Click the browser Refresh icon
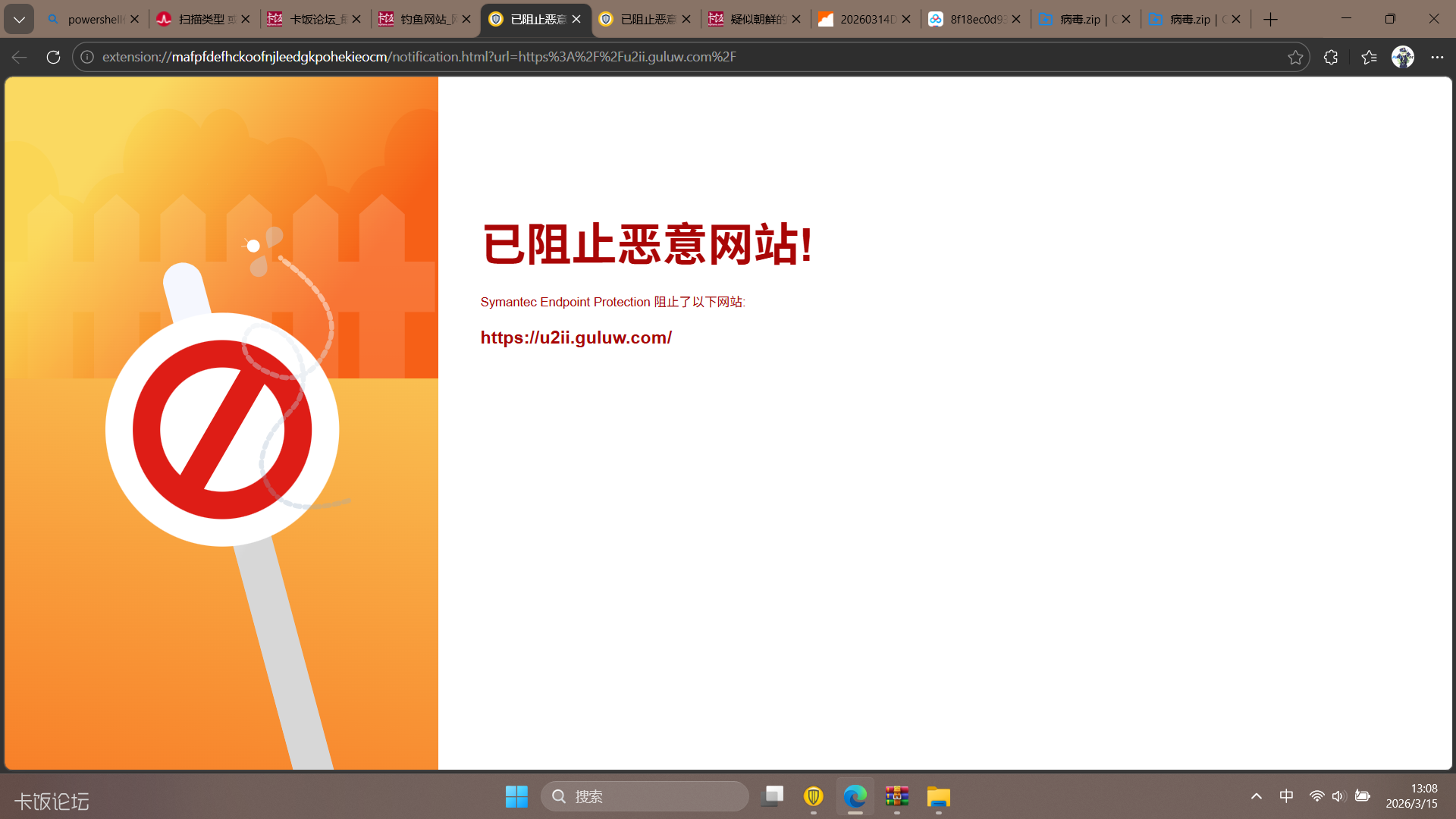The image size is (1456, 819). (53, 57)
